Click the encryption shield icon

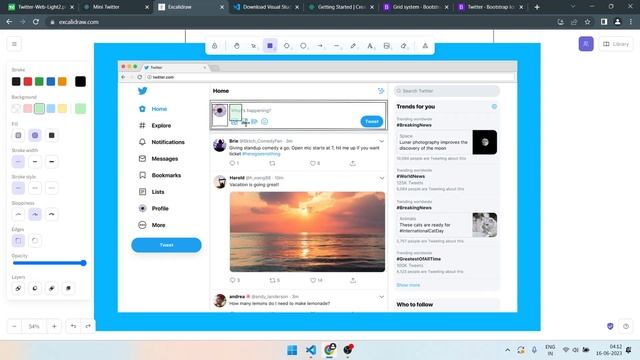click(610, 326)
